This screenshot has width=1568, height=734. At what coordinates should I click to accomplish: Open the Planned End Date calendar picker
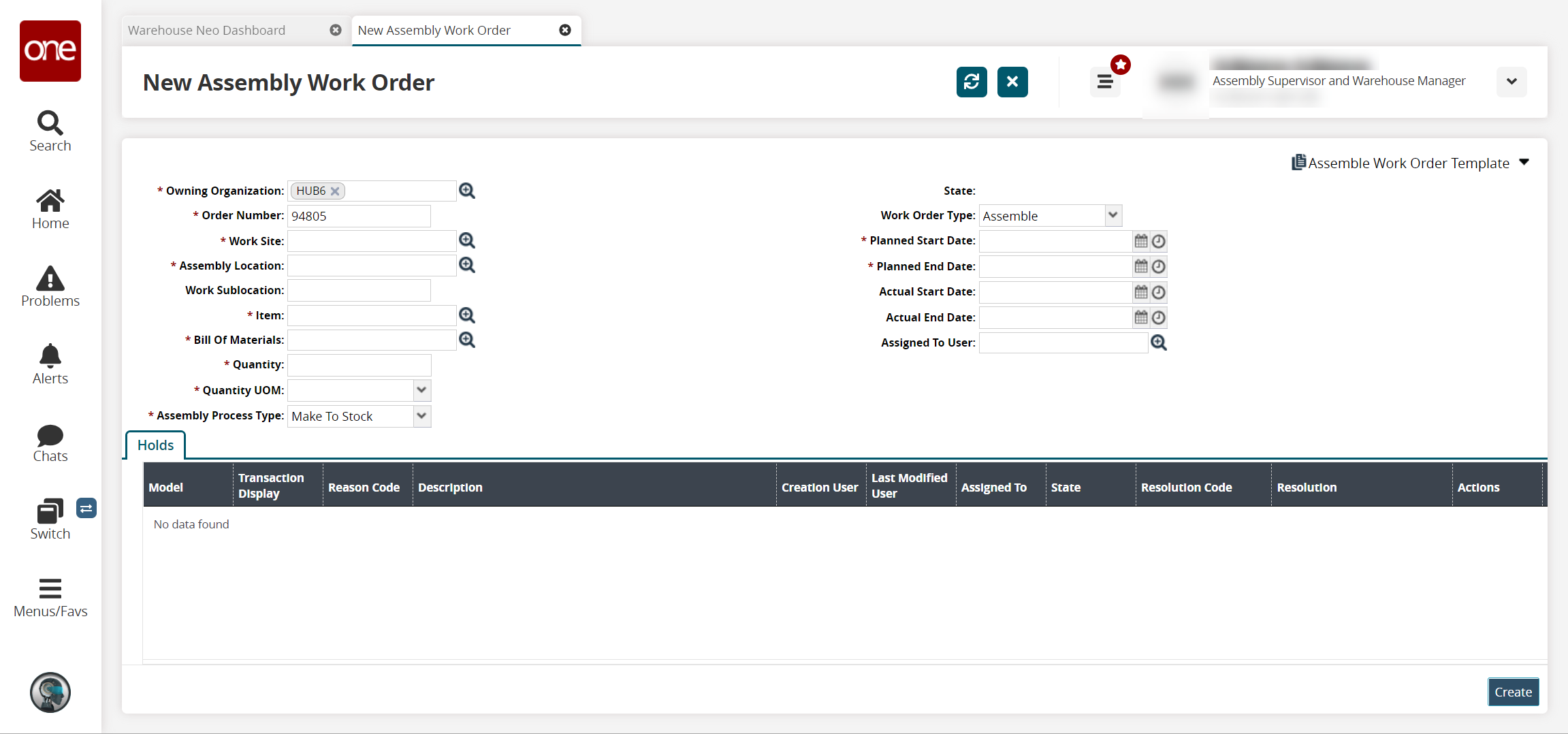pos(1141,266)
